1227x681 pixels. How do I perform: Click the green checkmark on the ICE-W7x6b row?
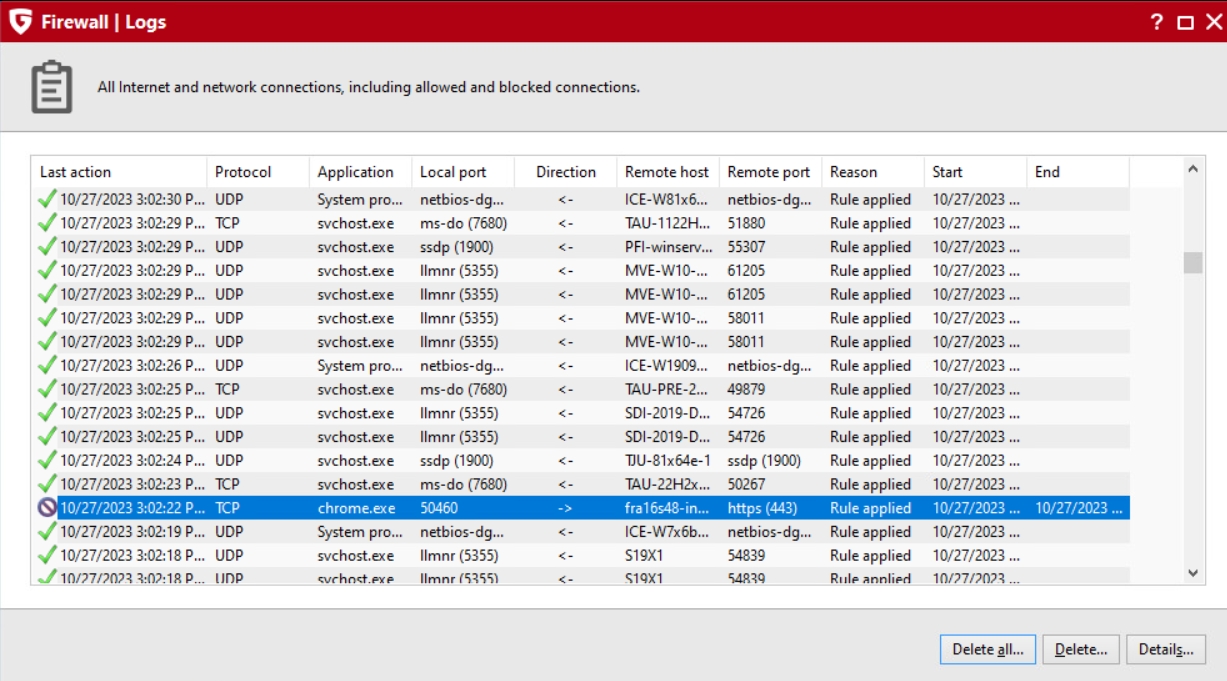click(47, 532)
